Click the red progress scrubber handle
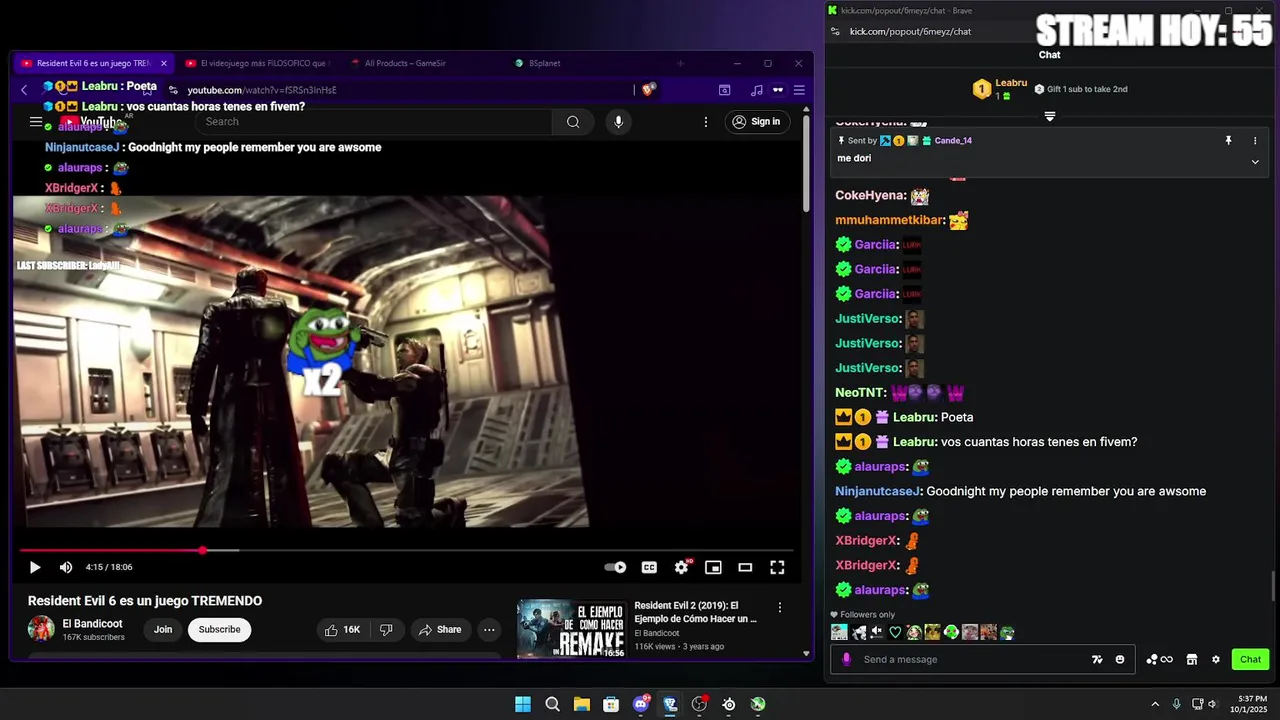This screenshot has width=1280, height=720. coord(203,550)
